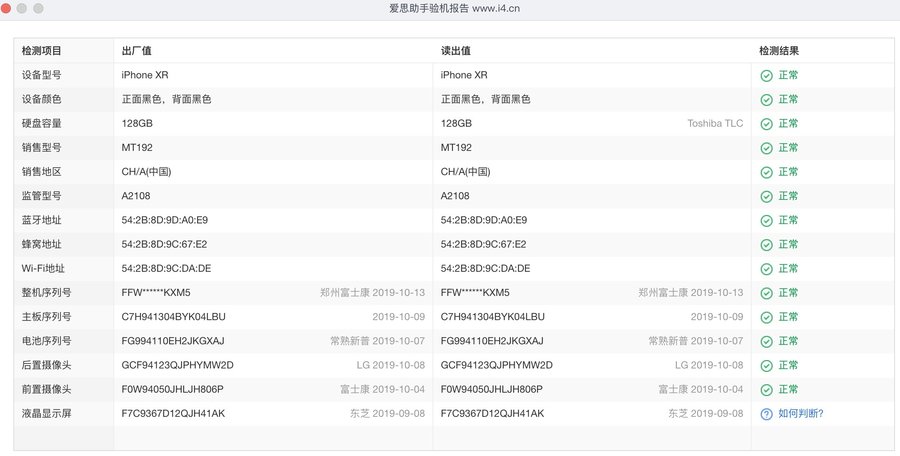Select the 电池序列号 row label
Screen dimensions: 900x456
[x=46, y=341]
